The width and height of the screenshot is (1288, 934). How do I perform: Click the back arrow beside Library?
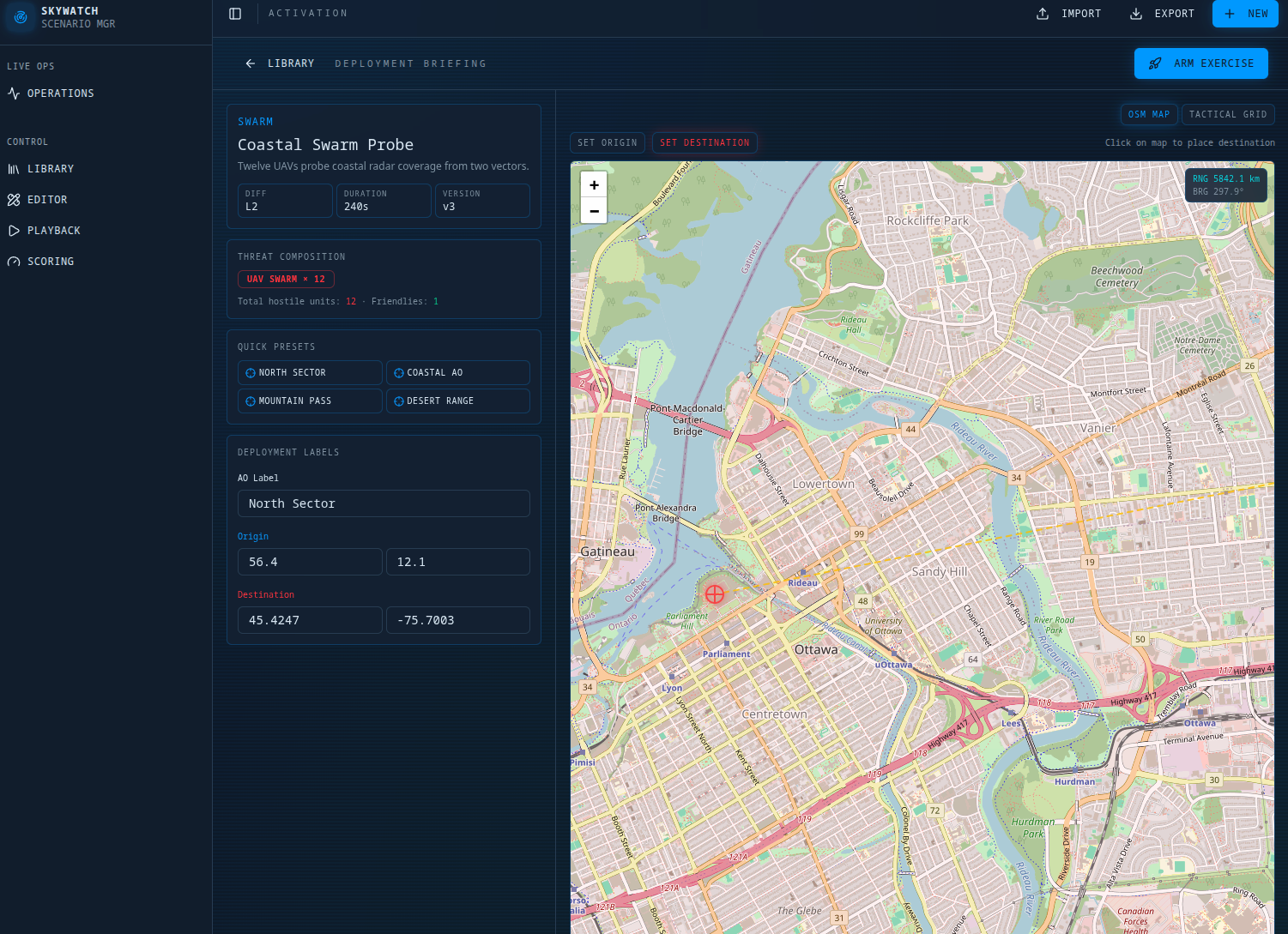[x=251, y=63]
